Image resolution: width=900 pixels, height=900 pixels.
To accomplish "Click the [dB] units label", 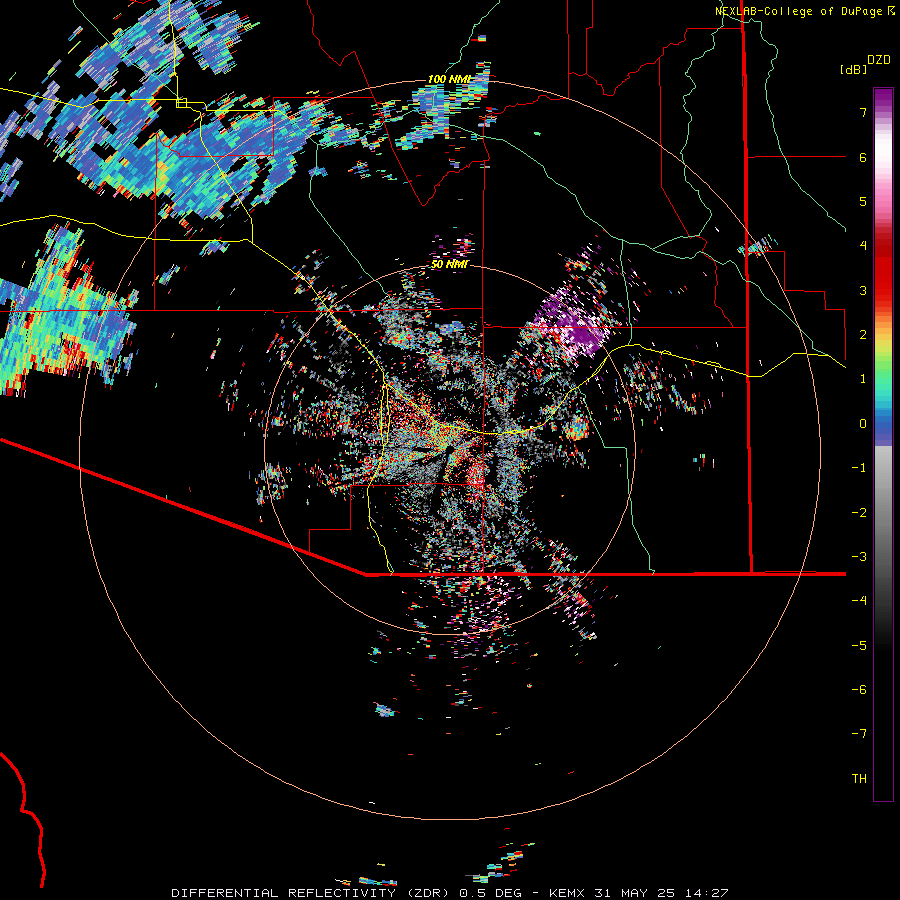I will [x=853, y=69].
